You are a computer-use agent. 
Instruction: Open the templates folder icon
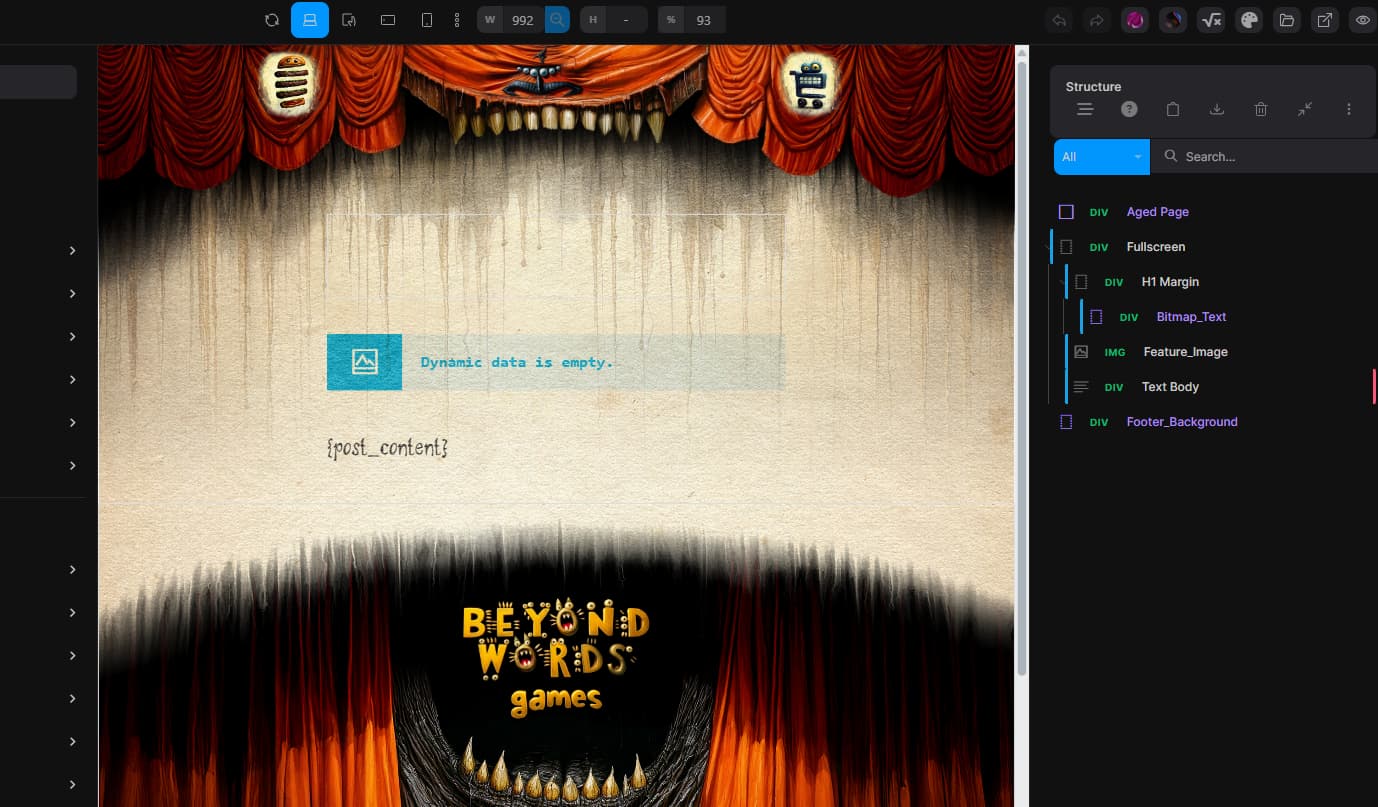point(1287,20)
